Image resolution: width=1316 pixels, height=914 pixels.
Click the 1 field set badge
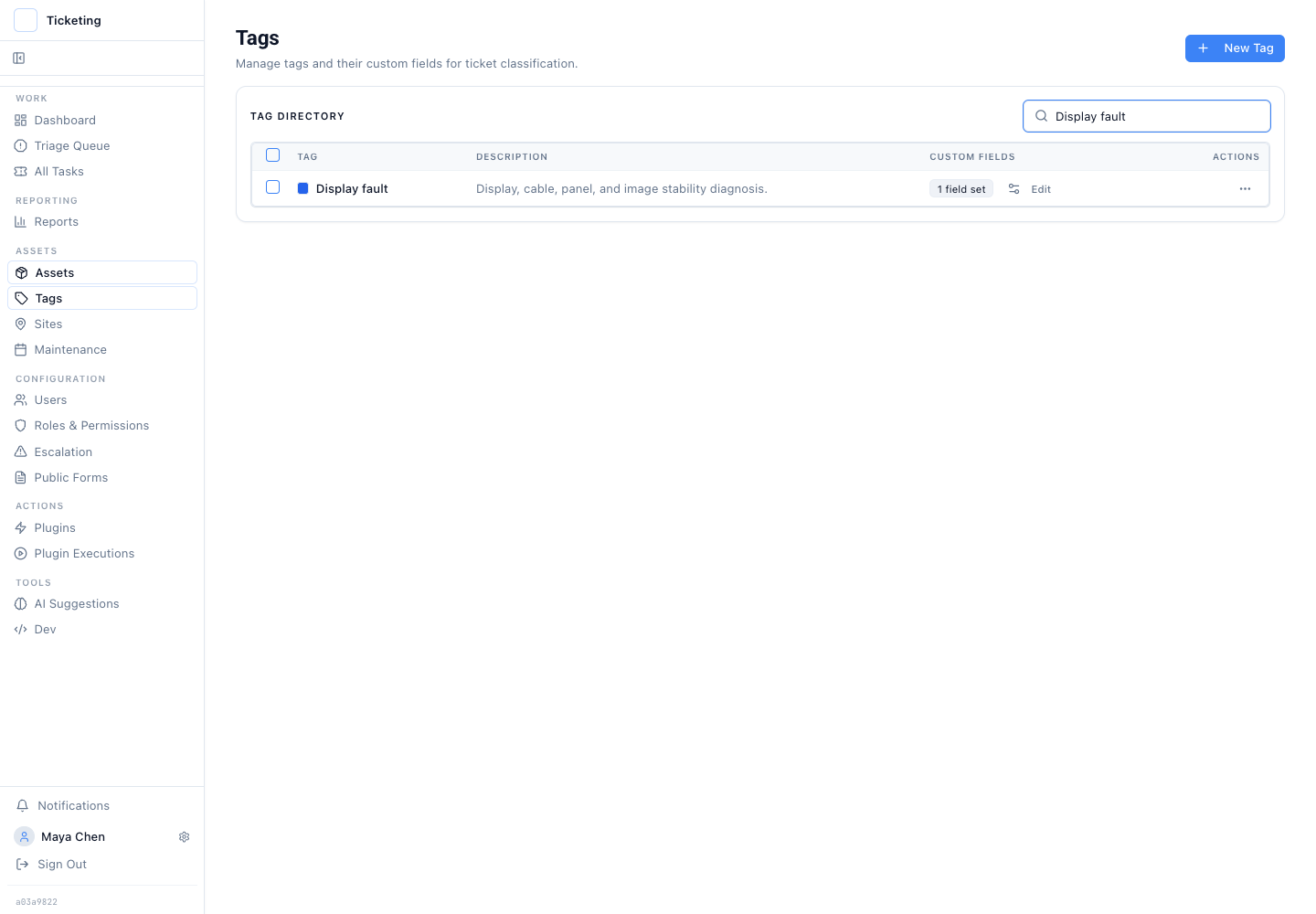click(x=961, y=189)
